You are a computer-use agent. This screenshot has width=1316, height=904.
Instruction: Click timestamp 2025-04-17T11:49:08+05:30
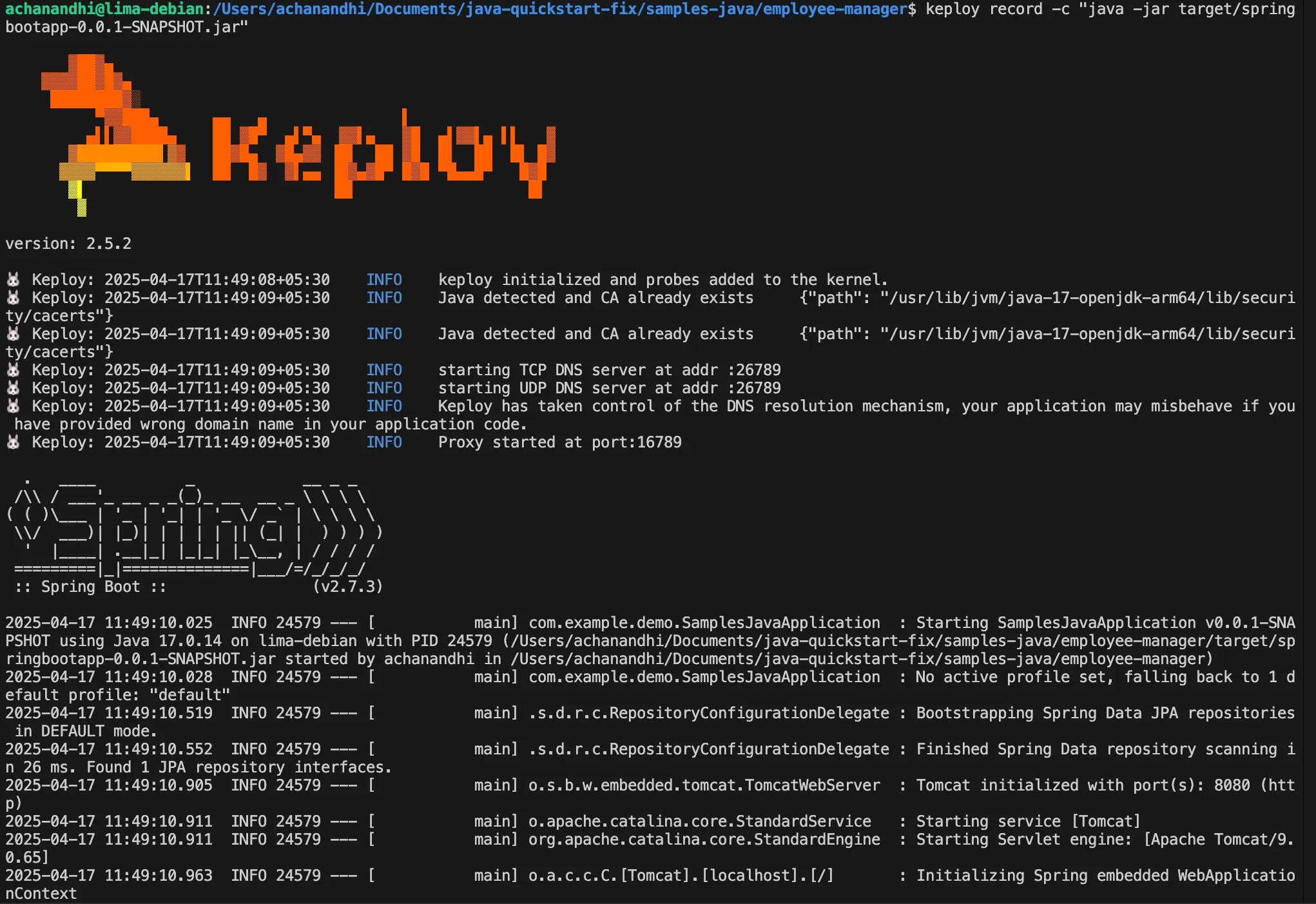pos(217,280)
